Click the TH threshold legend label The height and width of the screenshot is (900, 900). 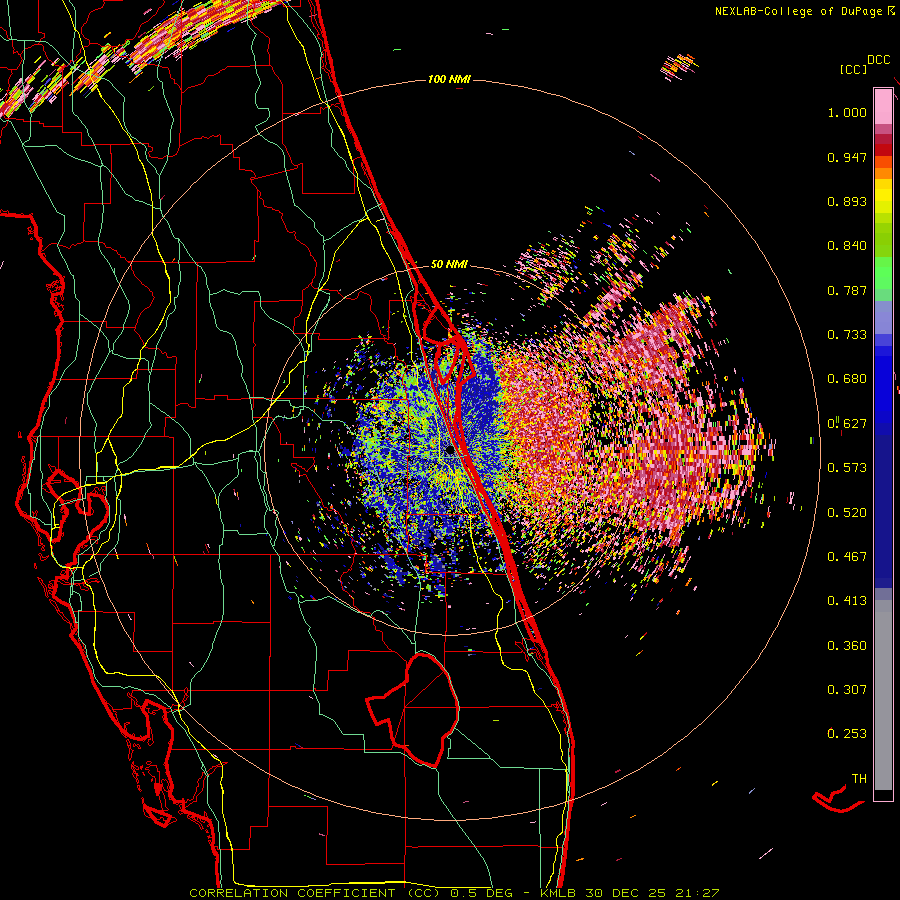(859, 779)
